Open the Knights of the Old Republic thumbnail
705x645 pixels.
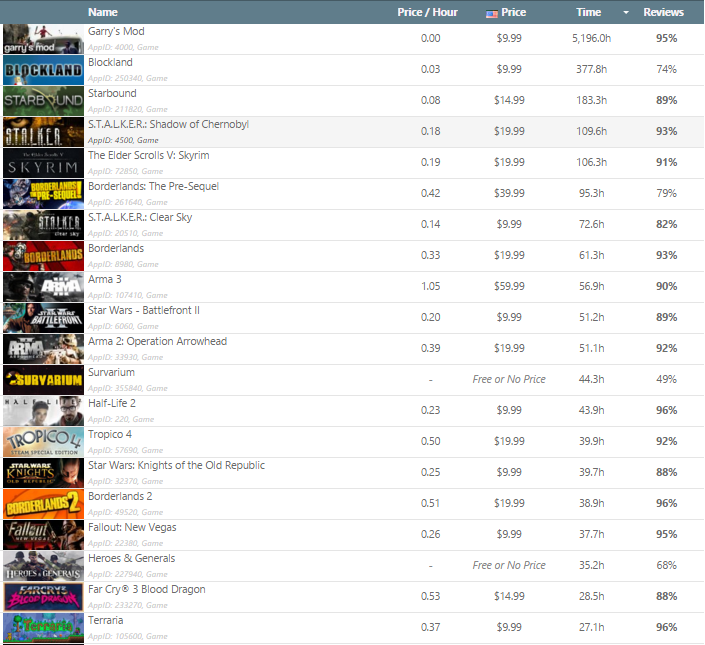pyautogui.click(x=43, y=473)
